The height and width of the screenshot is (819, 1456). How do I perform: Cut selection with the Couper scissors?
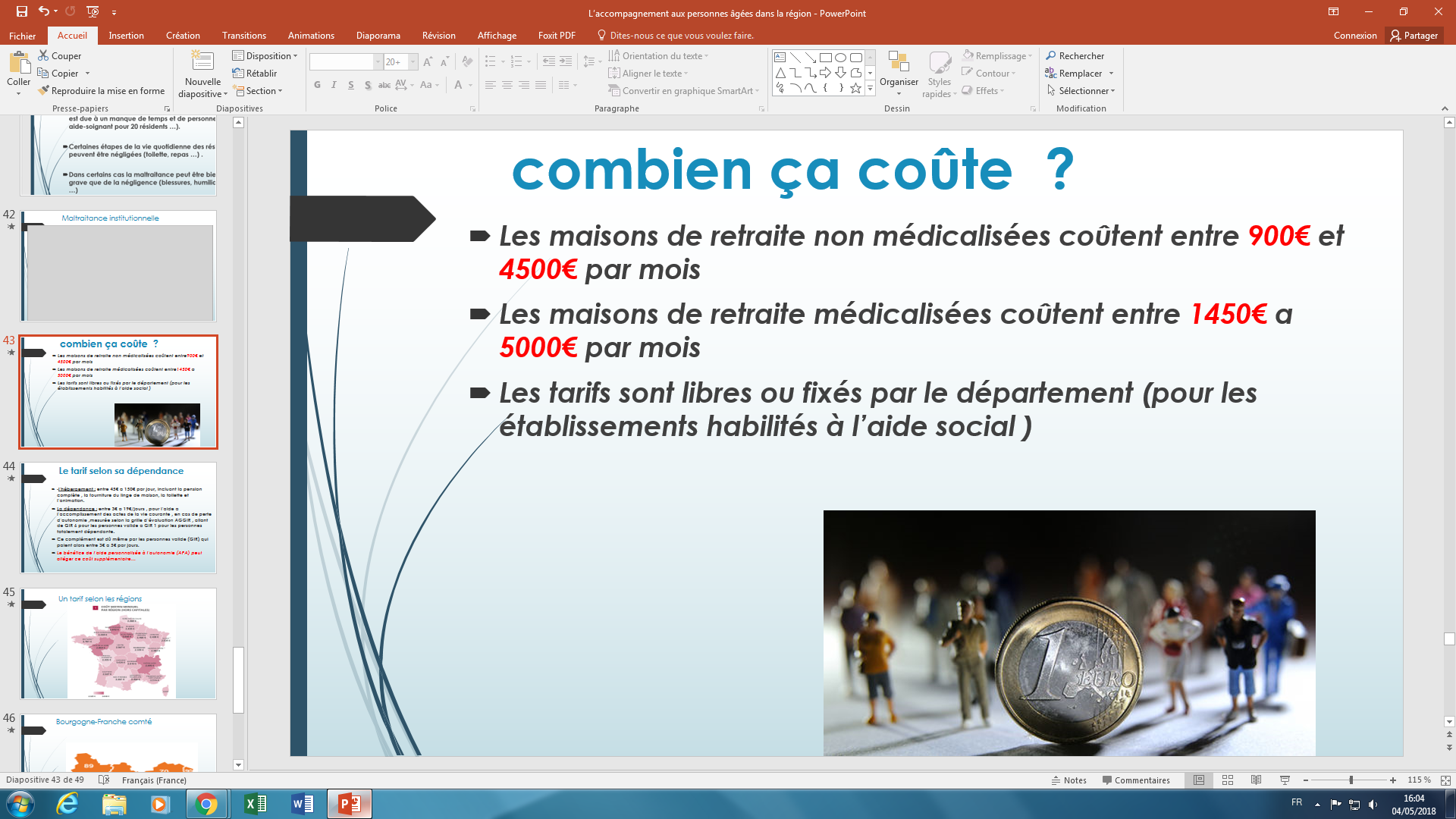[x=59, y=56]
